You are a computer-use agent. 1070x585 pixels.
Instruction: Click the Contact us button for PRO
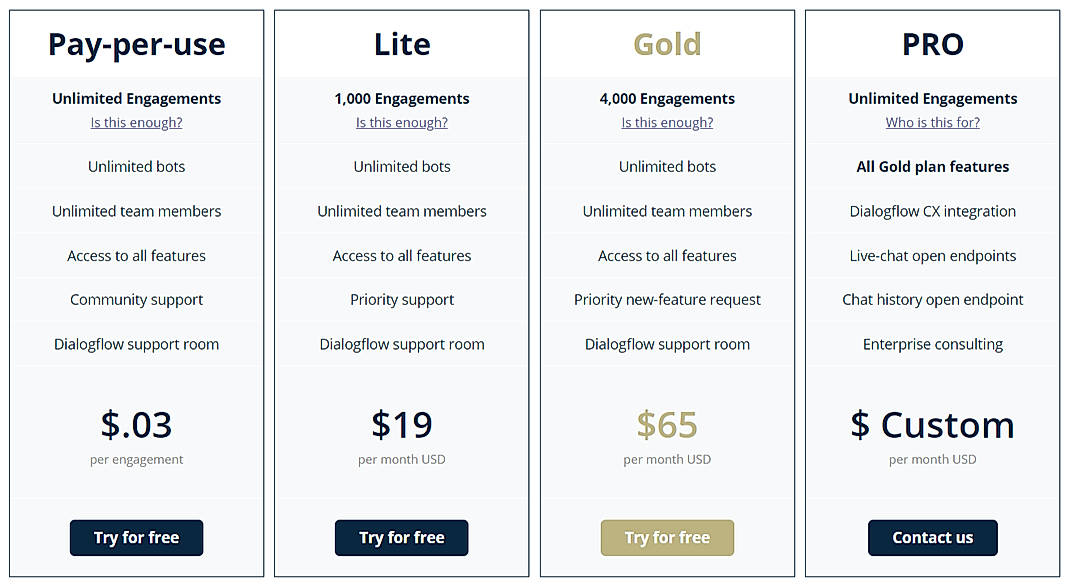click(932, 538)
